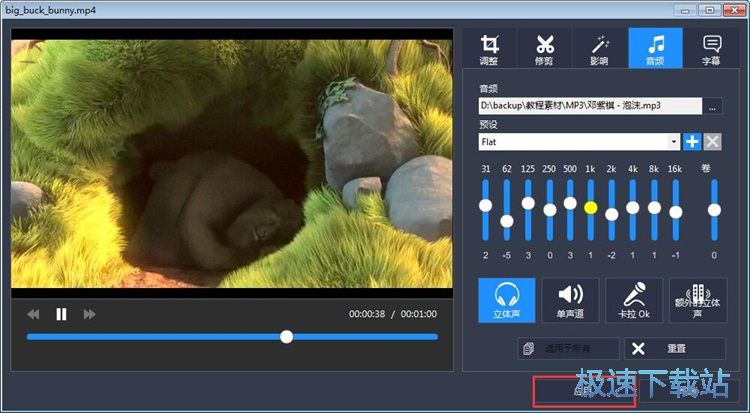This screenshot has width=750, height=413.
Task: Delete preset with the gray X icon
Action: [712, 142]
